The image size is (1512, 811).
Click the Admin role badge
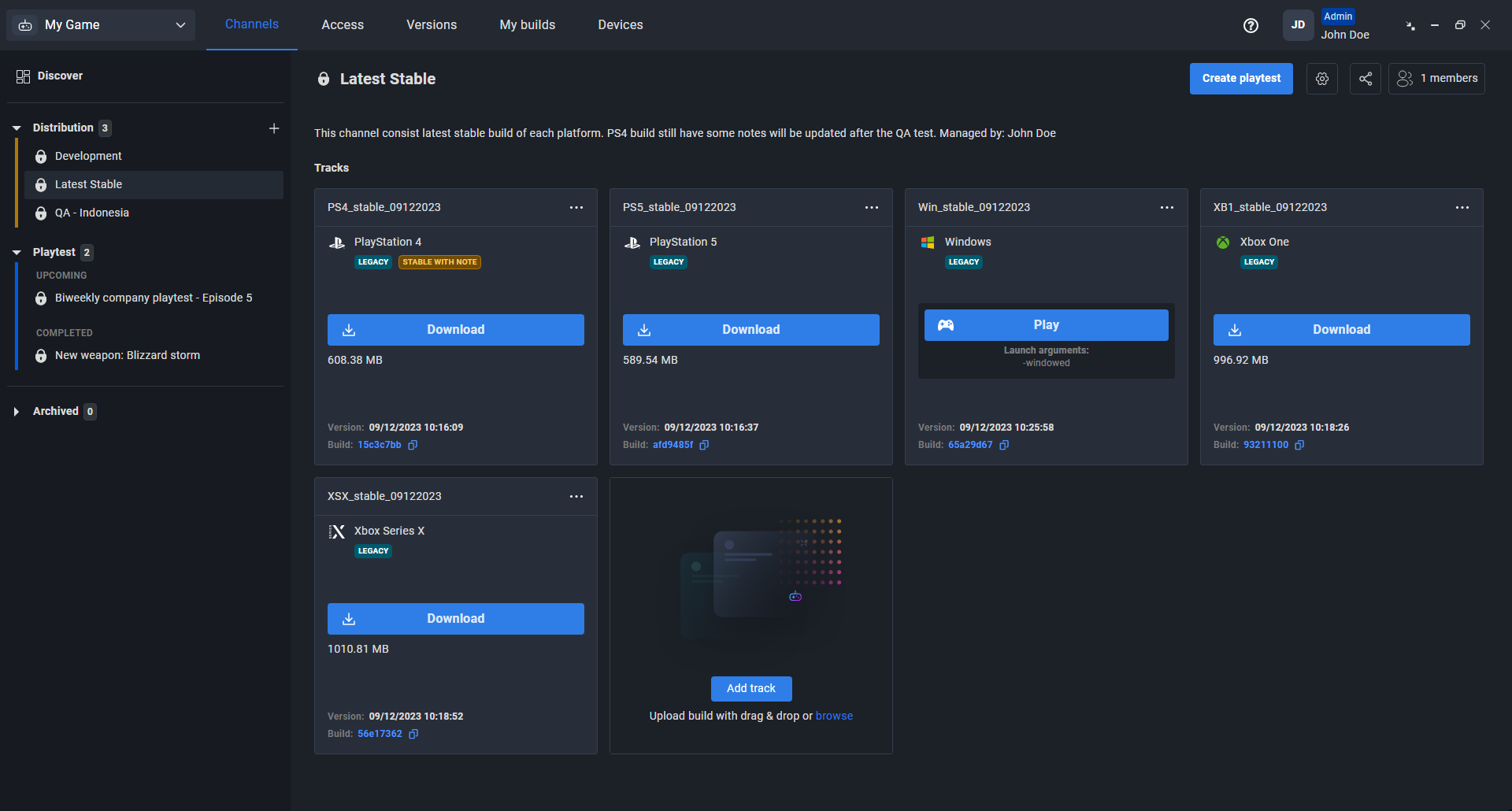[1338, 17]
